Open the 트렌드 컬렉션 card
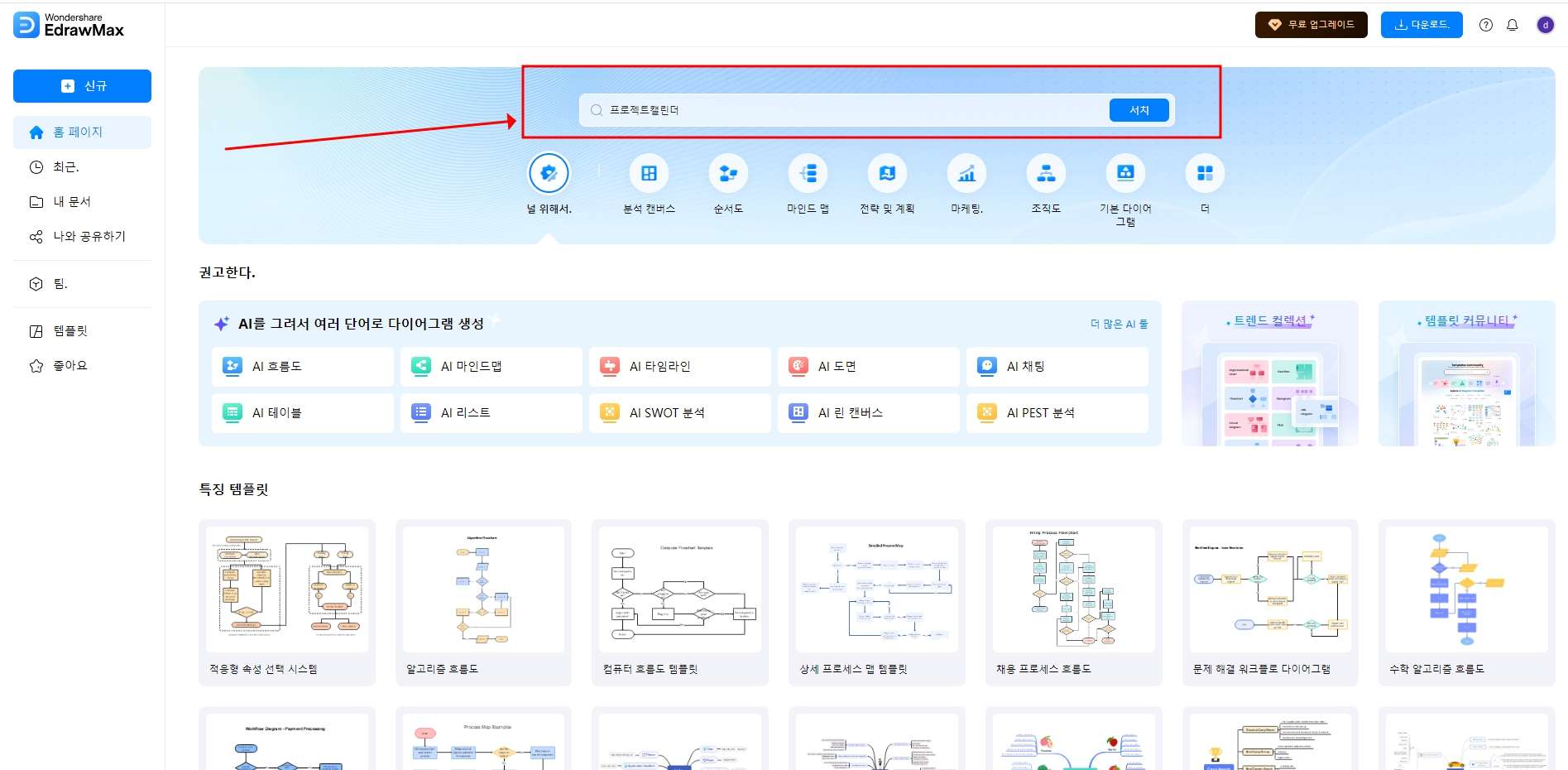The width and height of the screenshot is (1568, 770). tap(1269, 373)
